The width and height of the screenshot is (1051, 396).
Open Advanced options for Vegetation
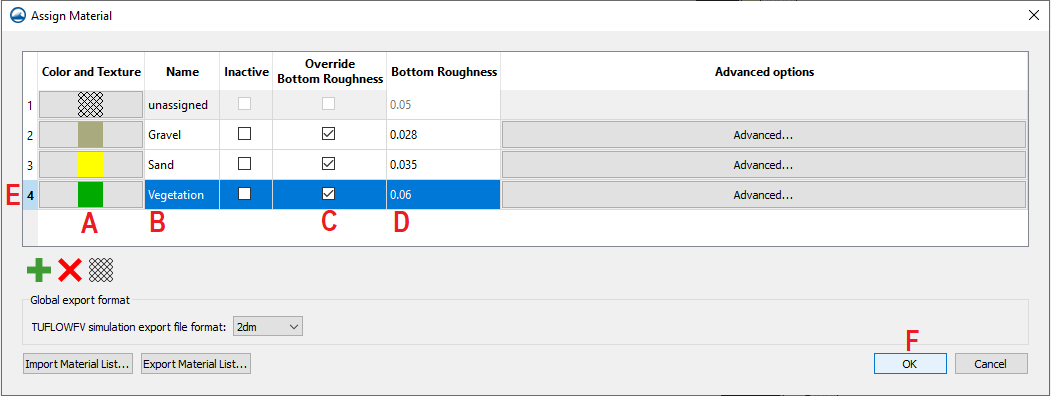763,195
